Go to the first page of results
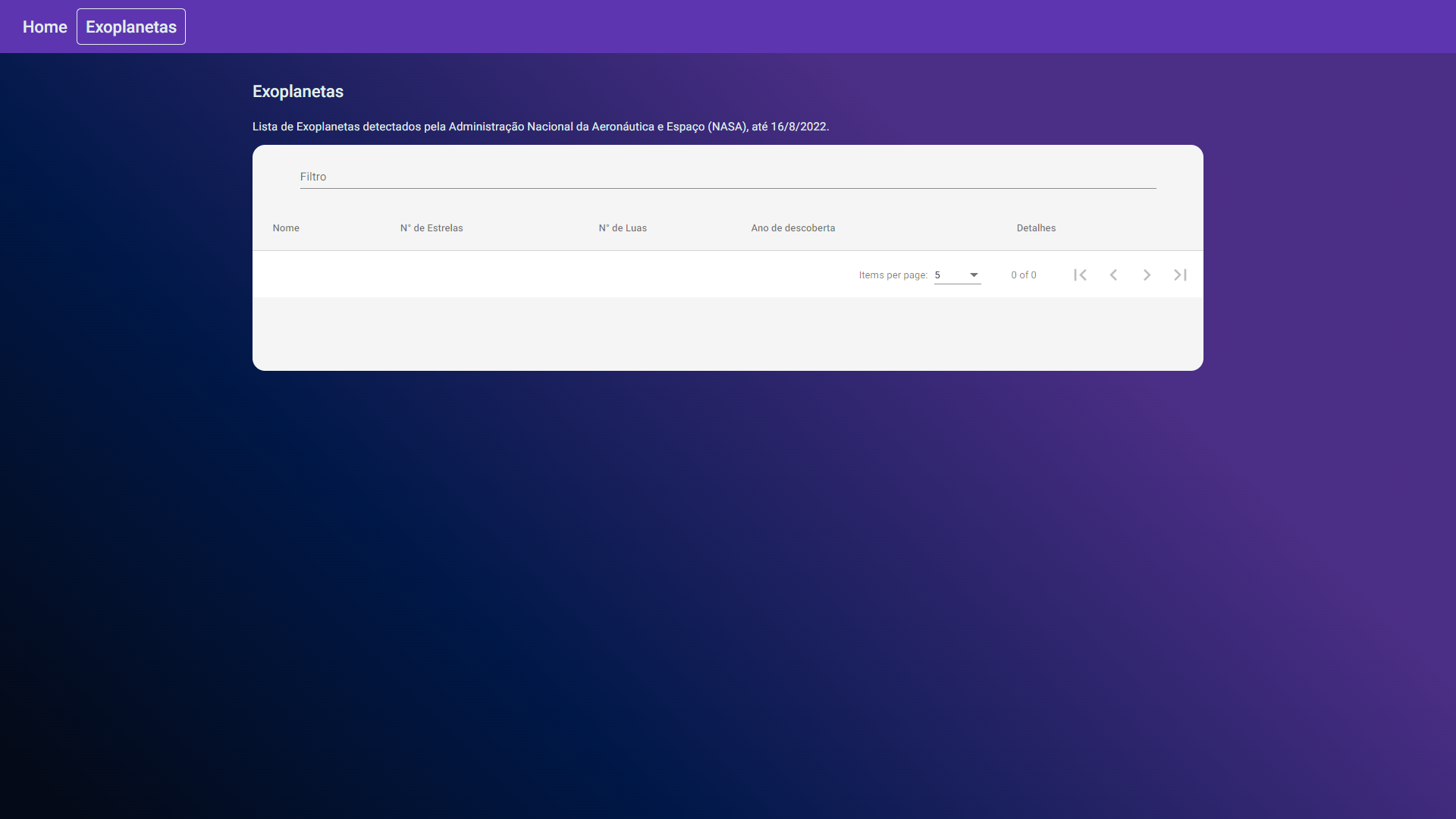Screen dimensions: 1456x819 tap(1080, 275)
